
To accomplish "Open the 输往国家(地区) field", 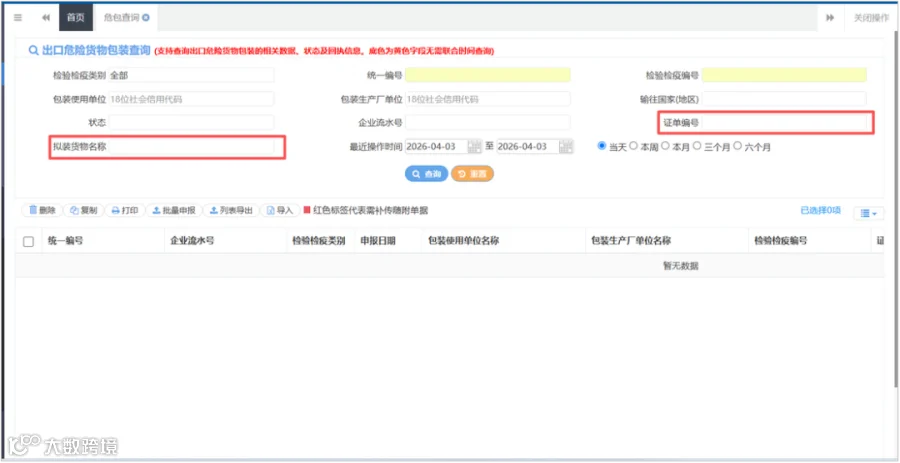I will point(784,99).
